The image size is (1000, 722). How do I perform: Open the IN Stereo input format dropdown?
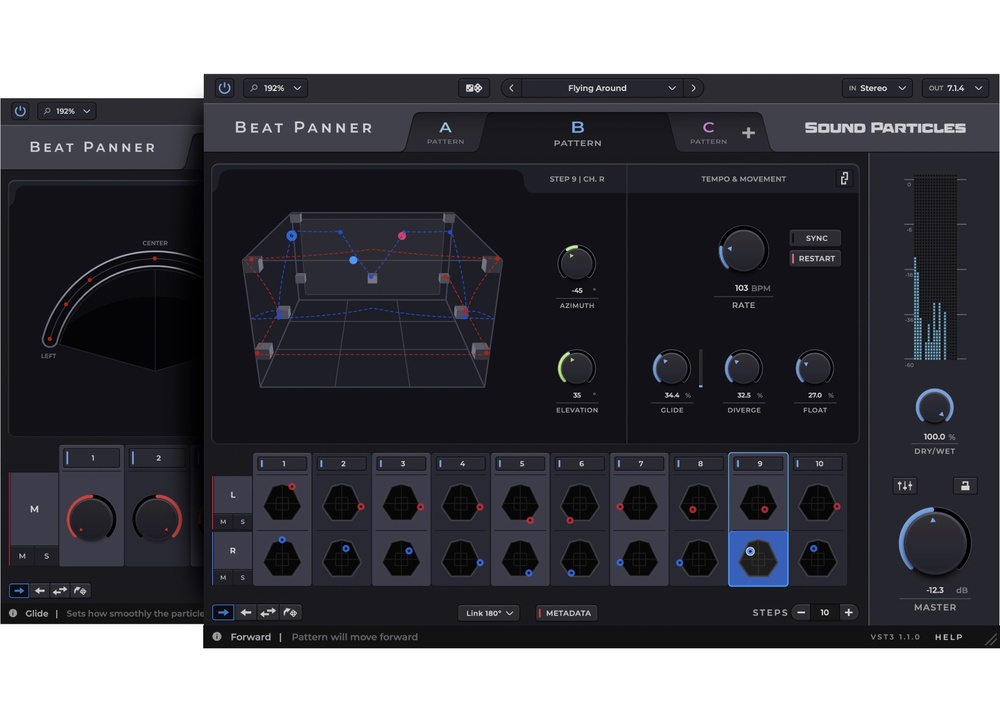coord(878,88)
